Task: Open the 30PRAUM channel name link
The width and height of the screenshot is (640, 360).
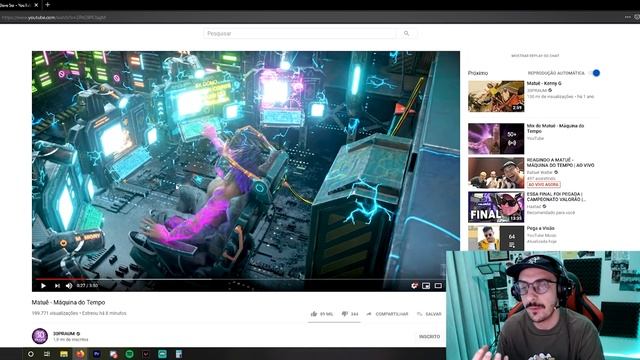Action: 64,333
